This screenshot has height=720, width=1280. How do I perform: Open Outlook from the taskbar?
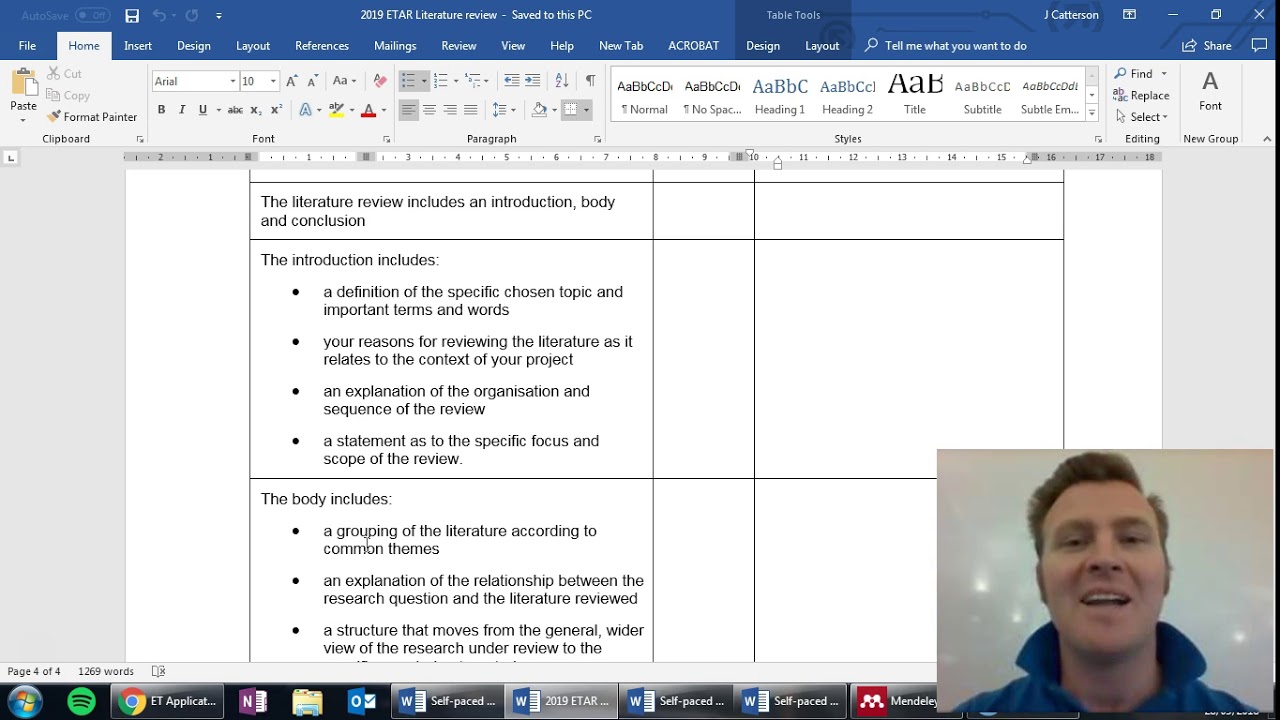tap(361, 701)
